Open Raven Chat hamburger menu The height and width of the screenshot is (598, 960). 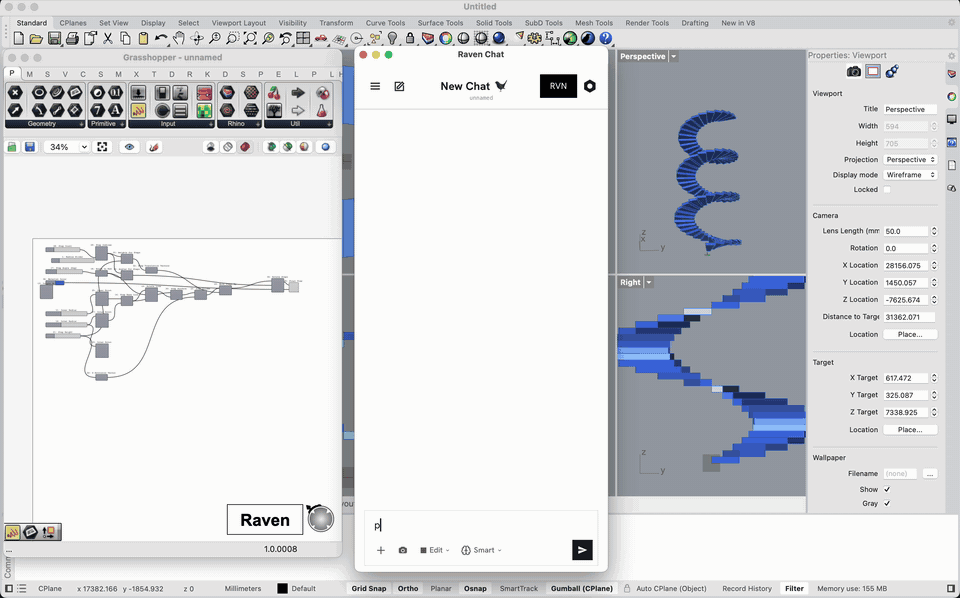[375, 86]
